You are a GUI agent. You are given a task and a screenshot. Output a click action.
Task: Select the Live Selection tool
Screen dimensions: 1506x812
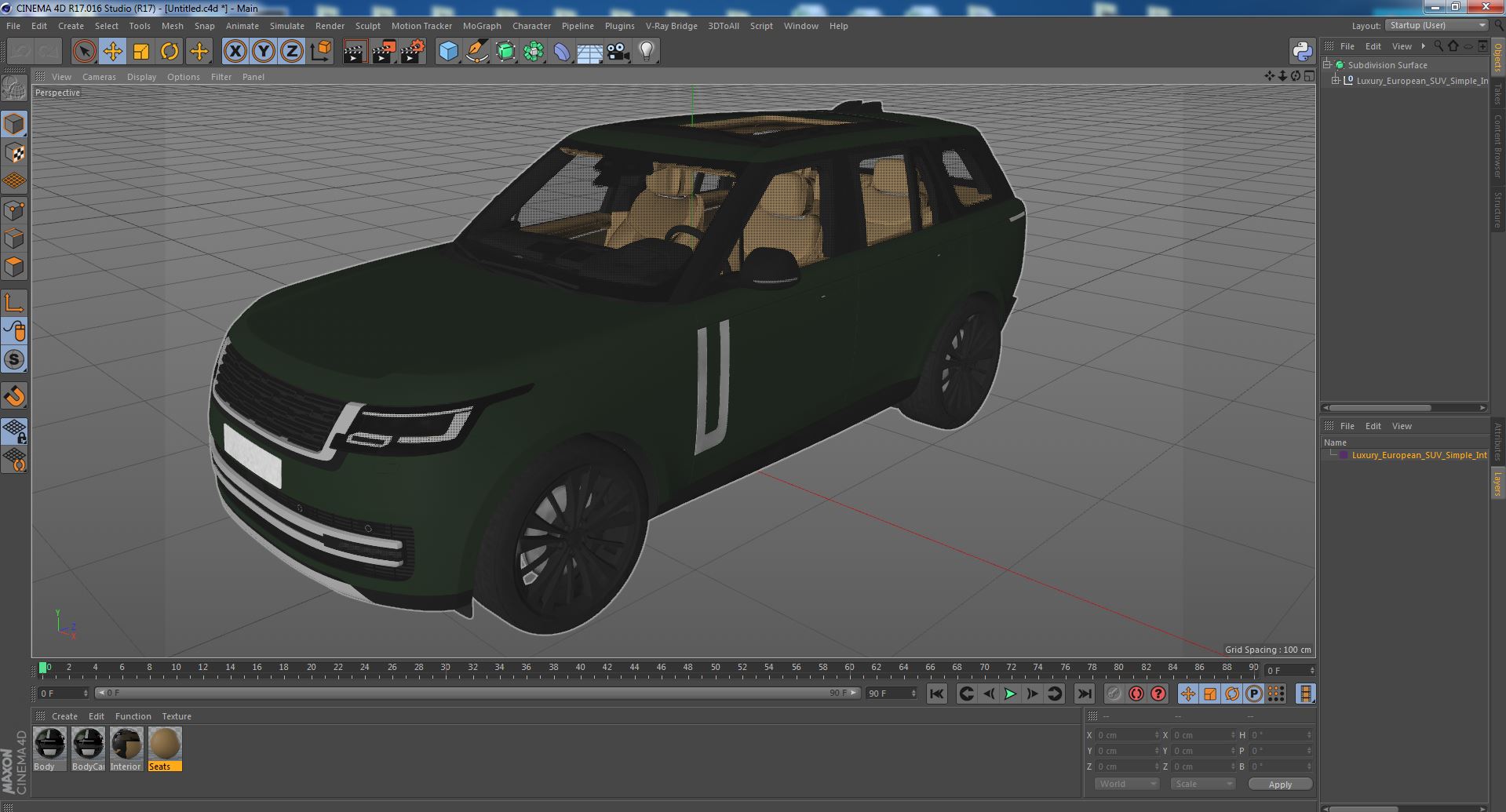(x=84, y=52)
